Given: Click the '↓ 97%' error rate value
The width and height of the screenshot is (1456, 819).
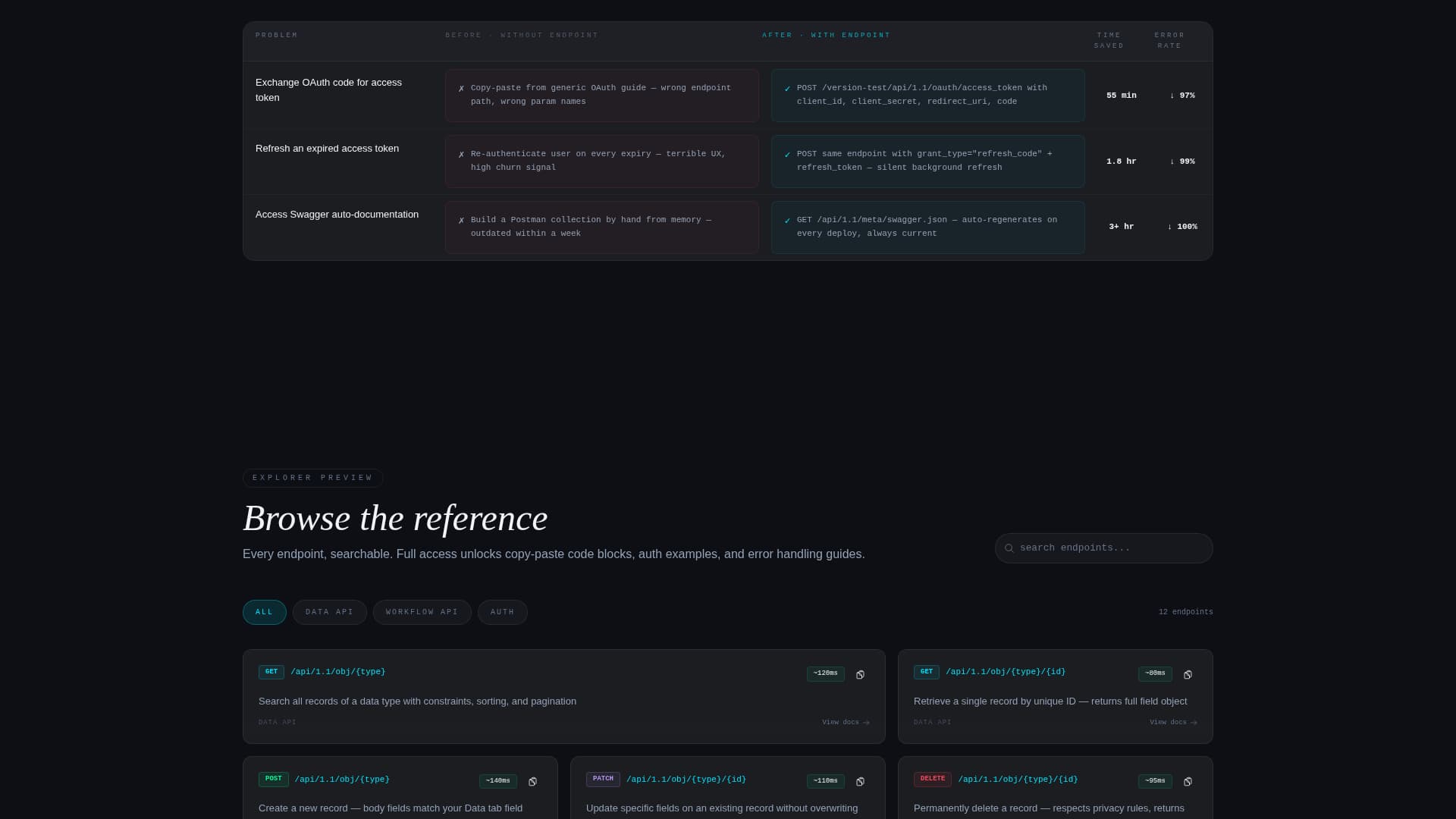Looking at the screenshot, I should [x=1181, y=96].
